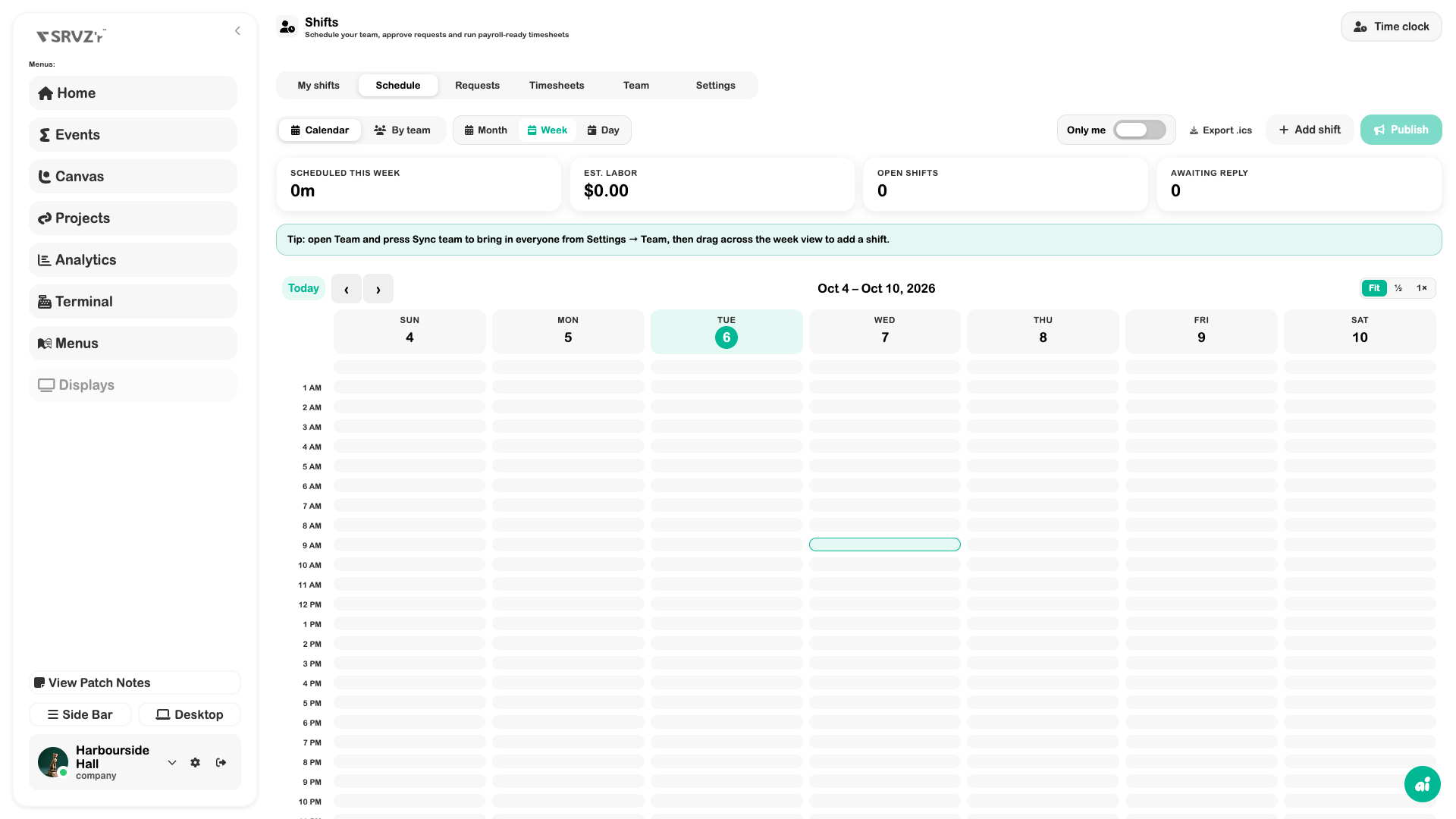
Task: Switch calendar to Month view
Action: (x=486, y=130)
